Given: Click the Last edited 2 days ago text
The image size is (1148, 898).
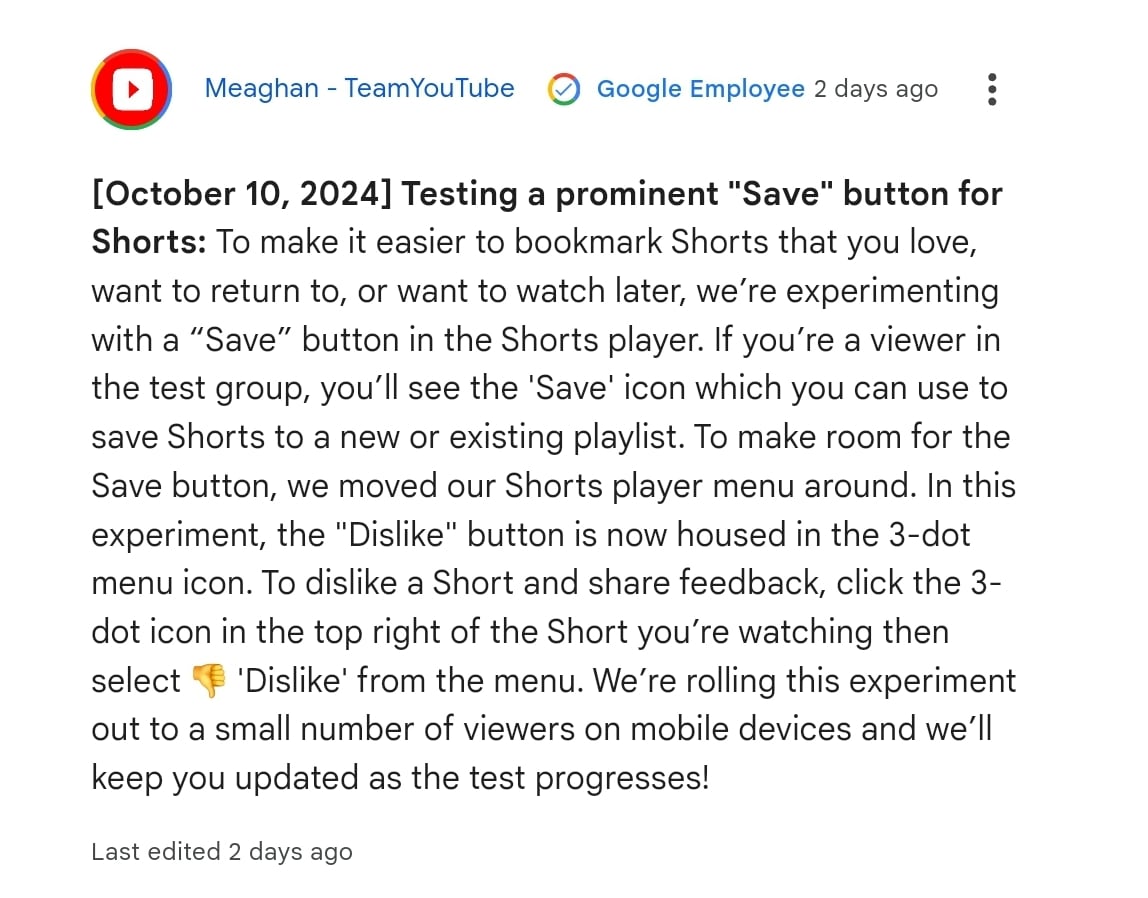Looking at the screenshot, I should click(222, 852).
